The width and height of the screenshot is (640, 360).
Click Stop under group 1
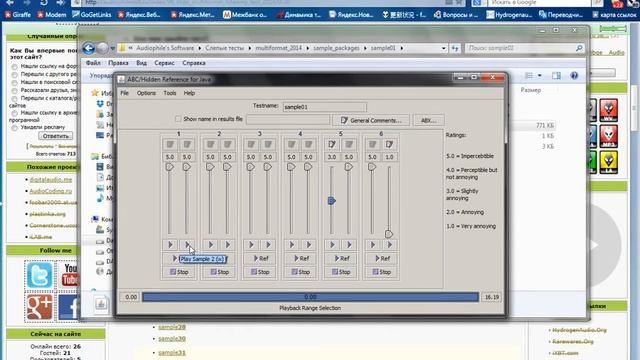tap(179, 272)
